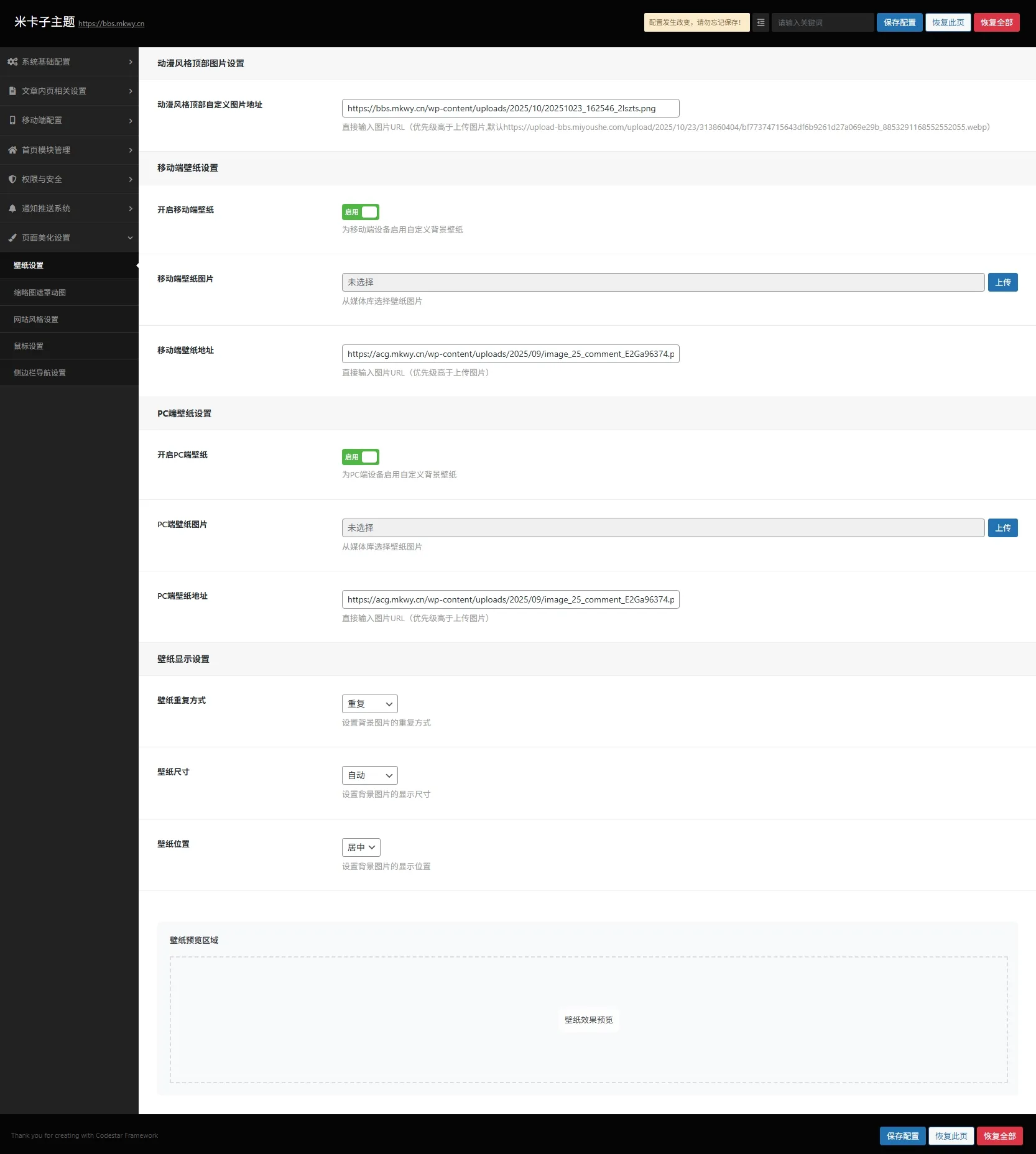Open 缩略图遮罩动图 submenu item
Screen dimensions: 1036x1154
(x=40, y=292)
